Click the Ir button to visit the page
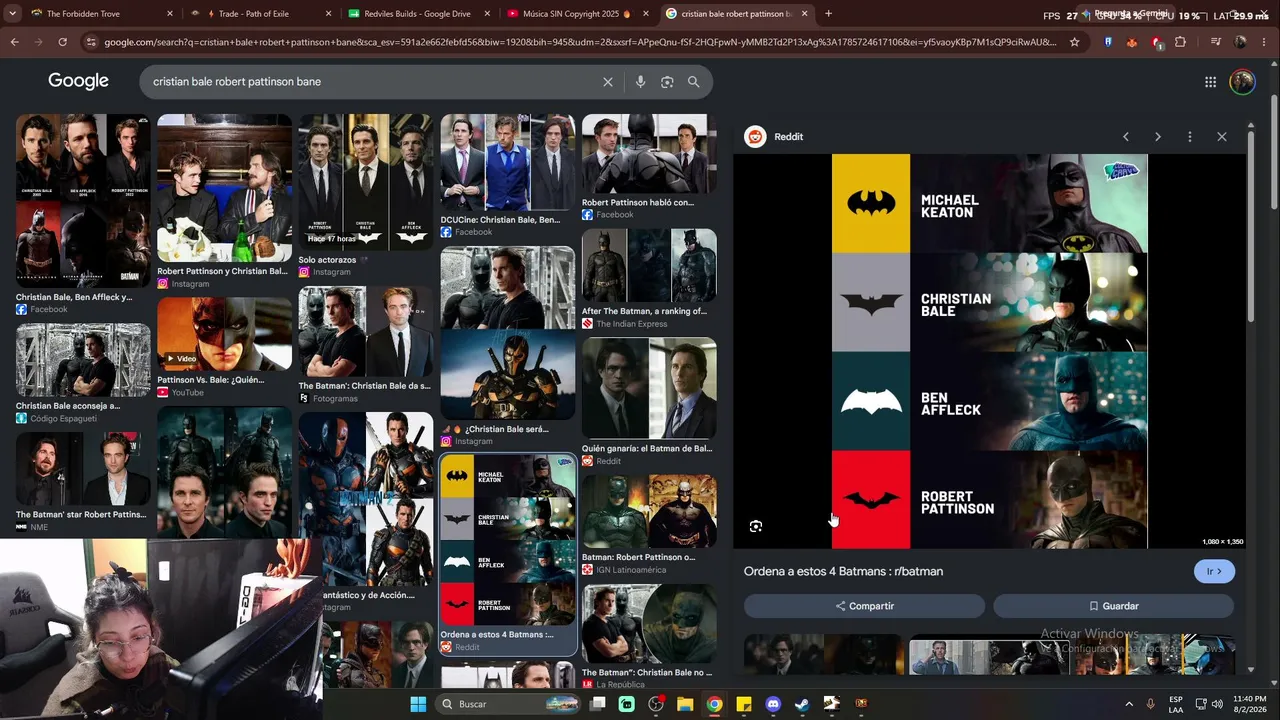Screen dimensions: 1280x720 pyautogui.click(x=1214, y=571)
